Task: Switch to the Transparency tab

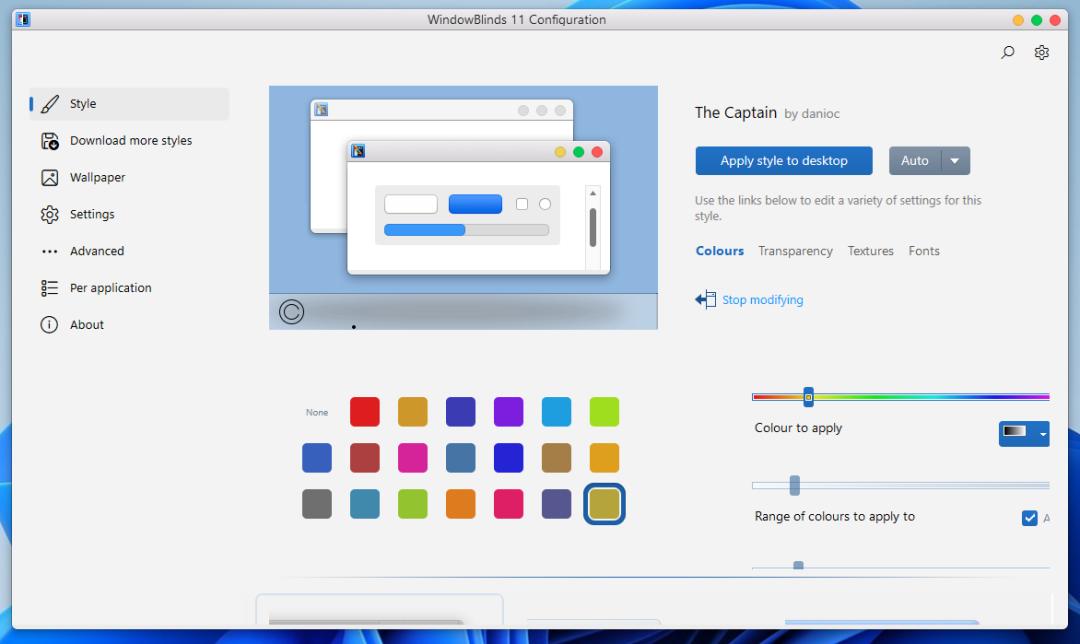Action: [795, 251]
